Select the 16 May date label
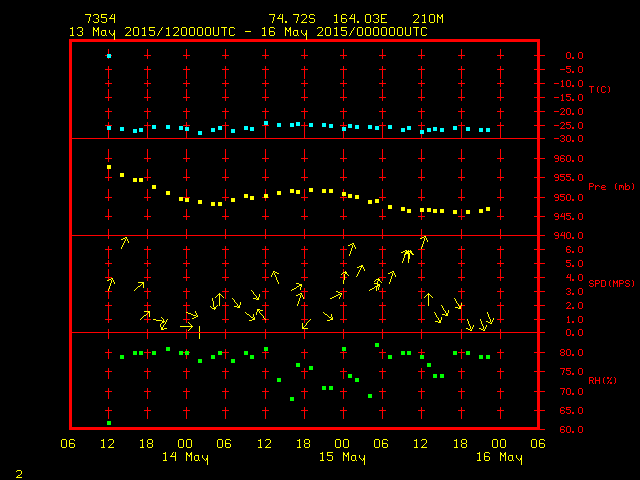640x480 pixels. click(x=498, y=458)
